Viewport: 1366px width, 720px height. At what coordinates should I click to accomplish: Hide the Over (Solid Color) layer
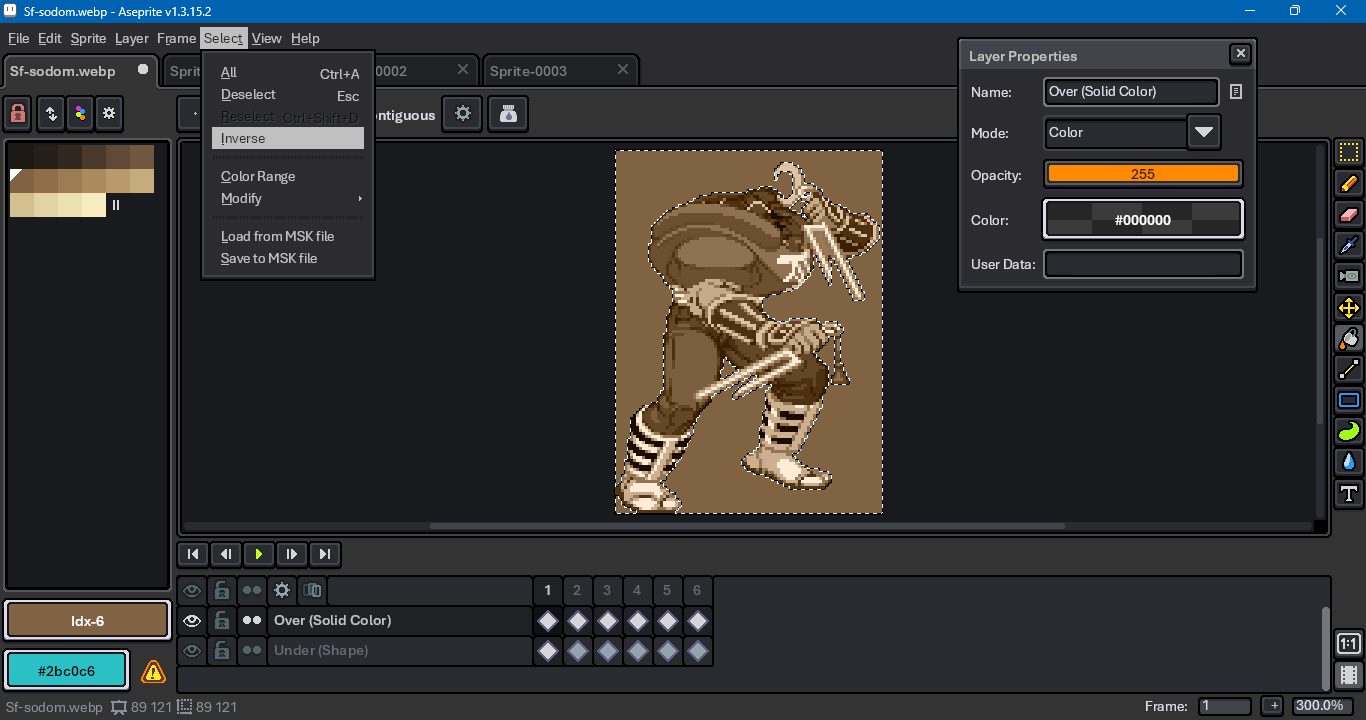click(192, 621)
